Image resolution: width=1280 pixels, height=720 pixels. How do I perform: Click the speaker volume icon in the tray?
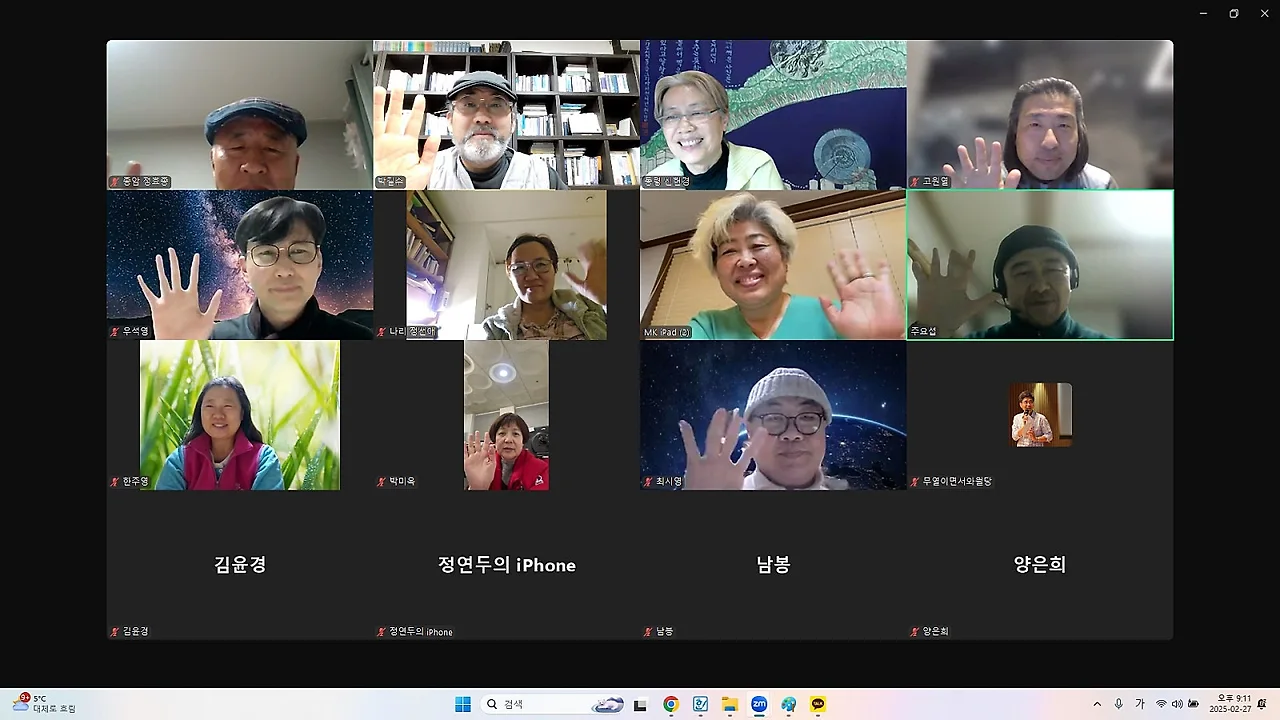(x=1177, y=704)
